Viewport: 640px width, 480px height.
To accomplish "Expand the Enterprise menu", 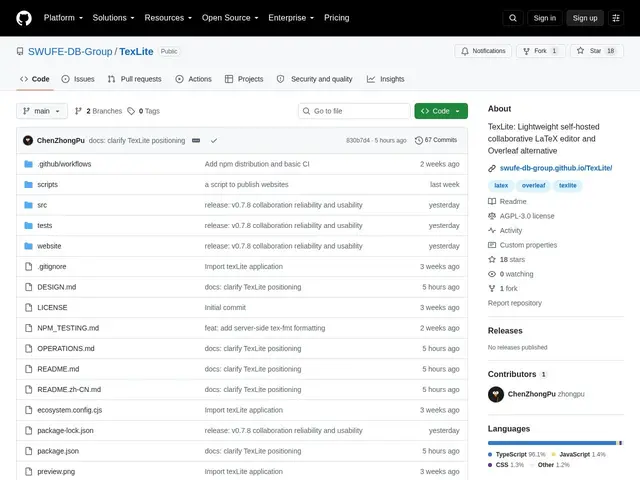I will point(291,18).
